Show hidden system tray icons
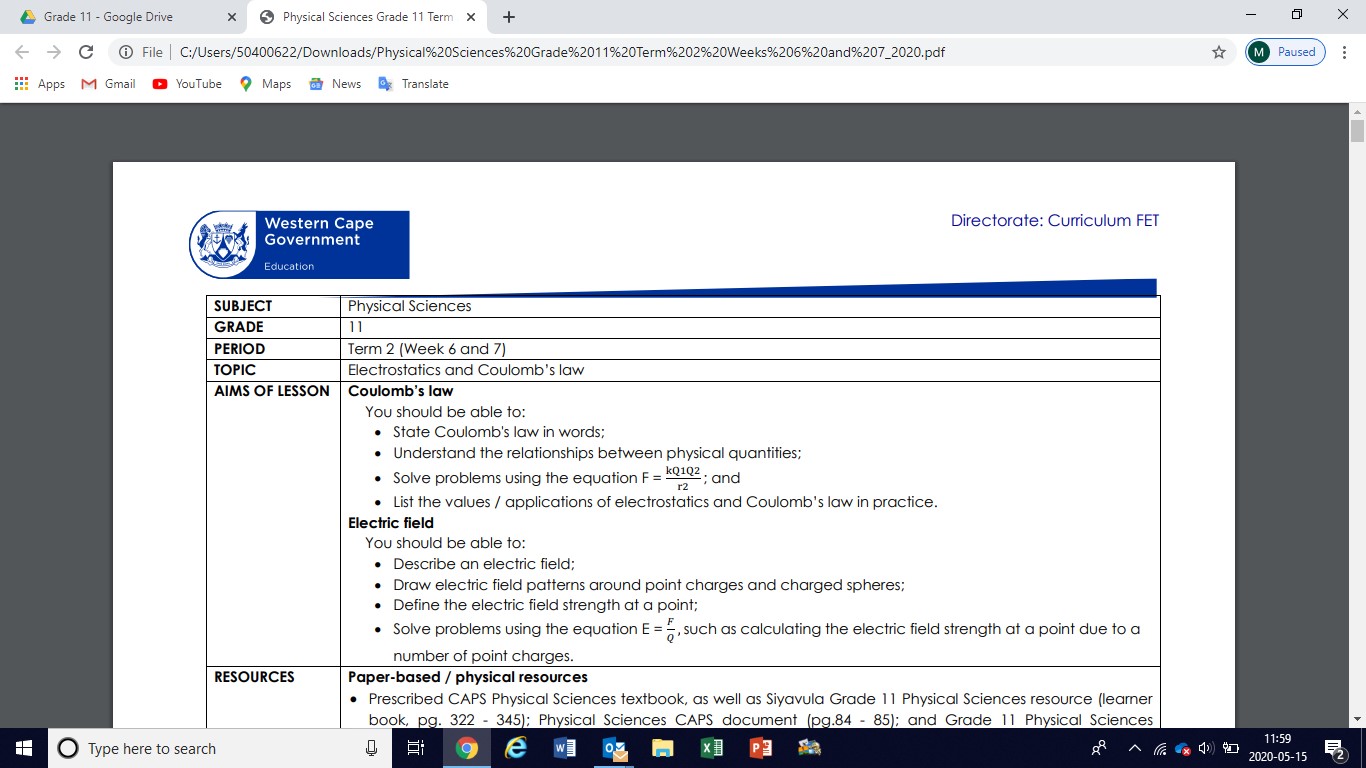 click(x=1135, y=748)
